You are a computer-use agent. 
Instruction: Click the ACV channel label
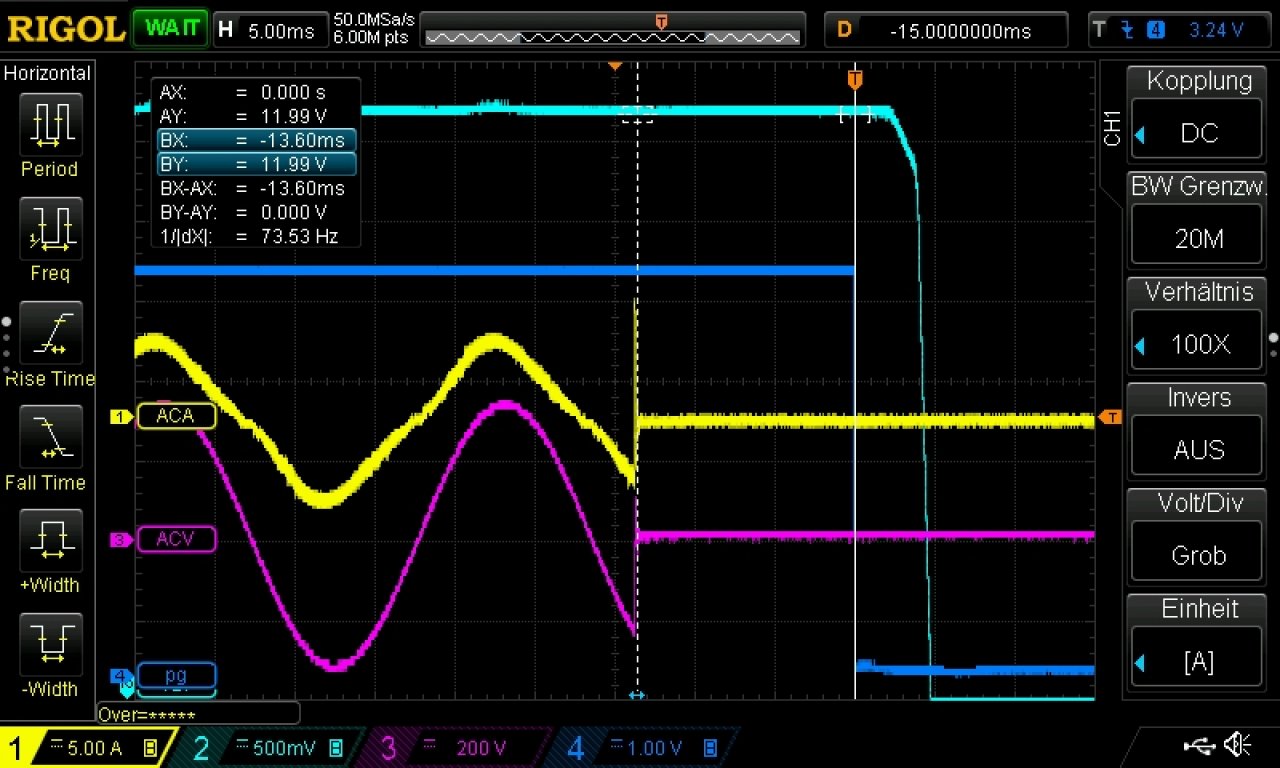176,540
